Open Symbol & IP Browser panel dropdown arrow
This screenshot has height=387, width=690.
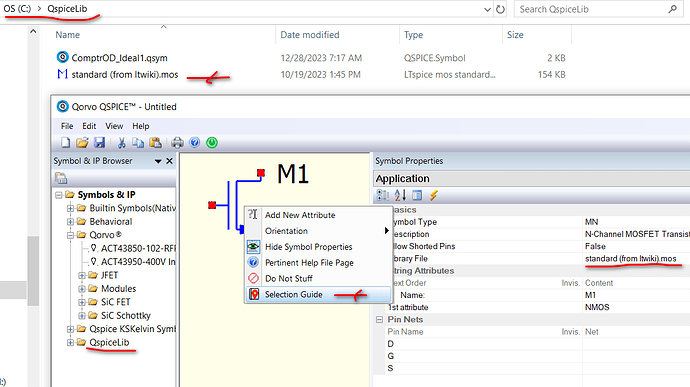[158, 162]
